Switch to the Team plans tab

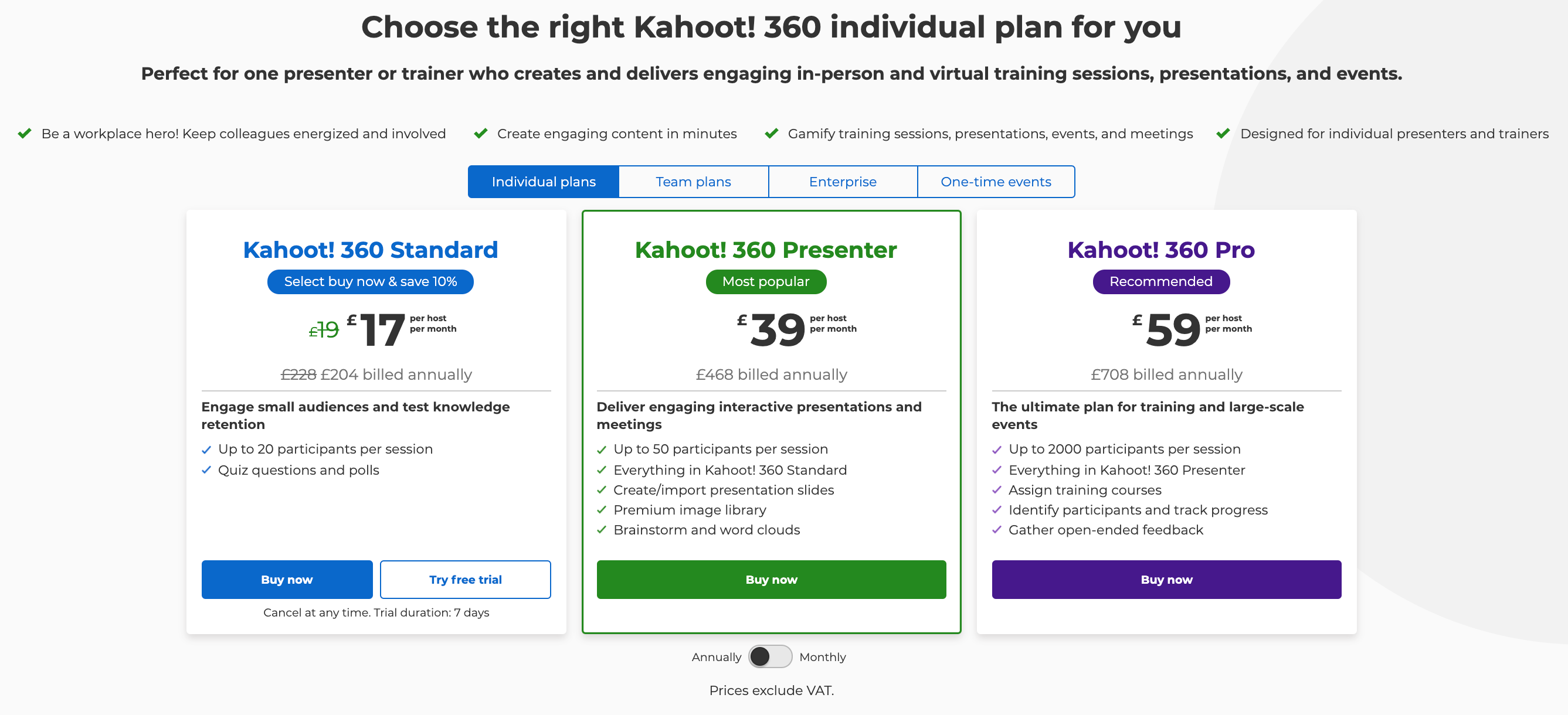(693, 181)
